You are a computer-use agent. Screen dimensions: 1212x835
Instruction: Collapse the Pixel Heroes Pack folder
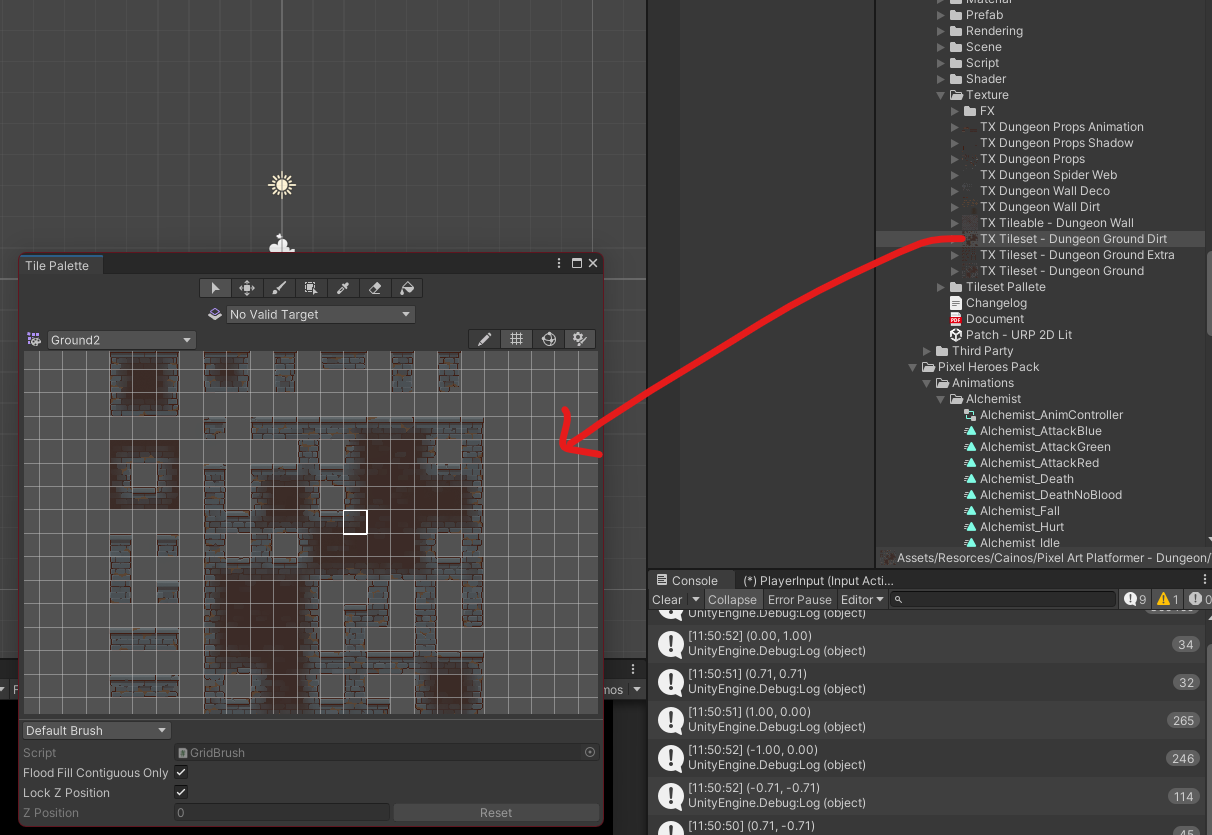(x=913, y=367)
